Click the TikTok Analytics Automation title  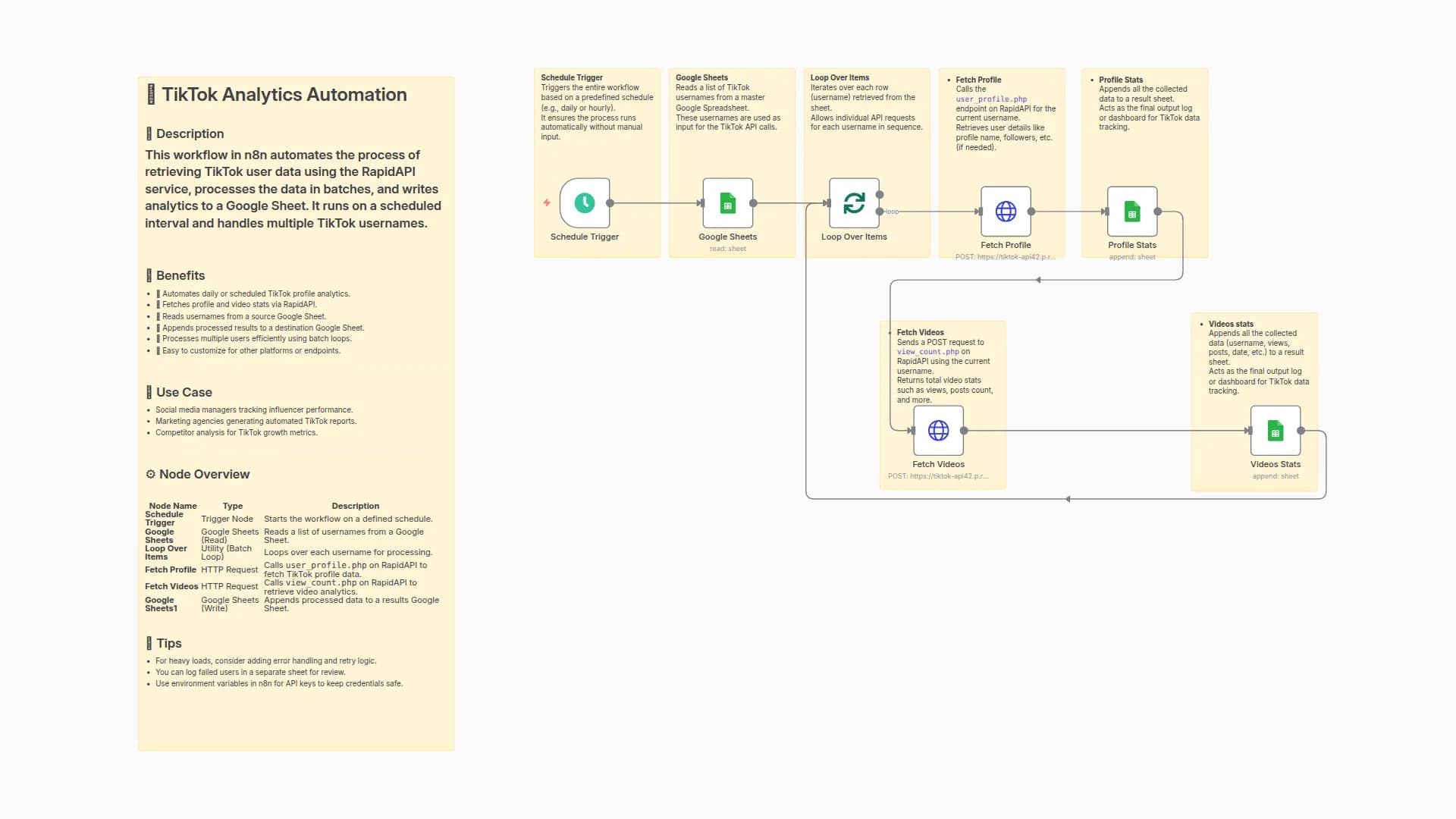[284, 95]
